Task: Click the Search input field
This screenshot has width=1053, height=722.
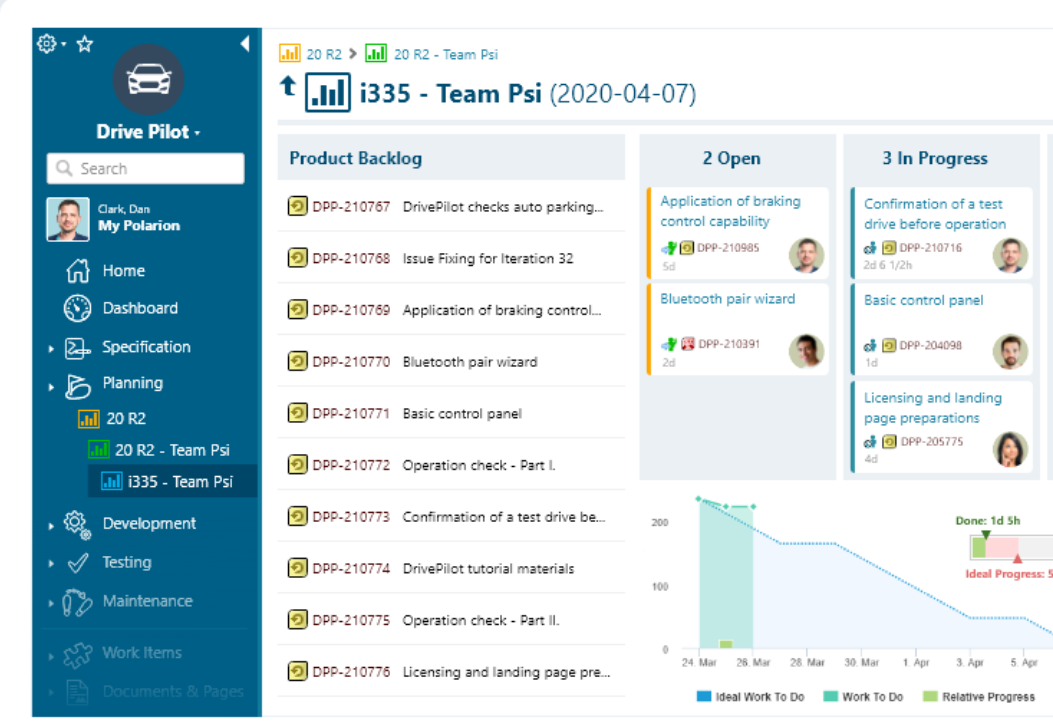Action: tap(145, 169)
